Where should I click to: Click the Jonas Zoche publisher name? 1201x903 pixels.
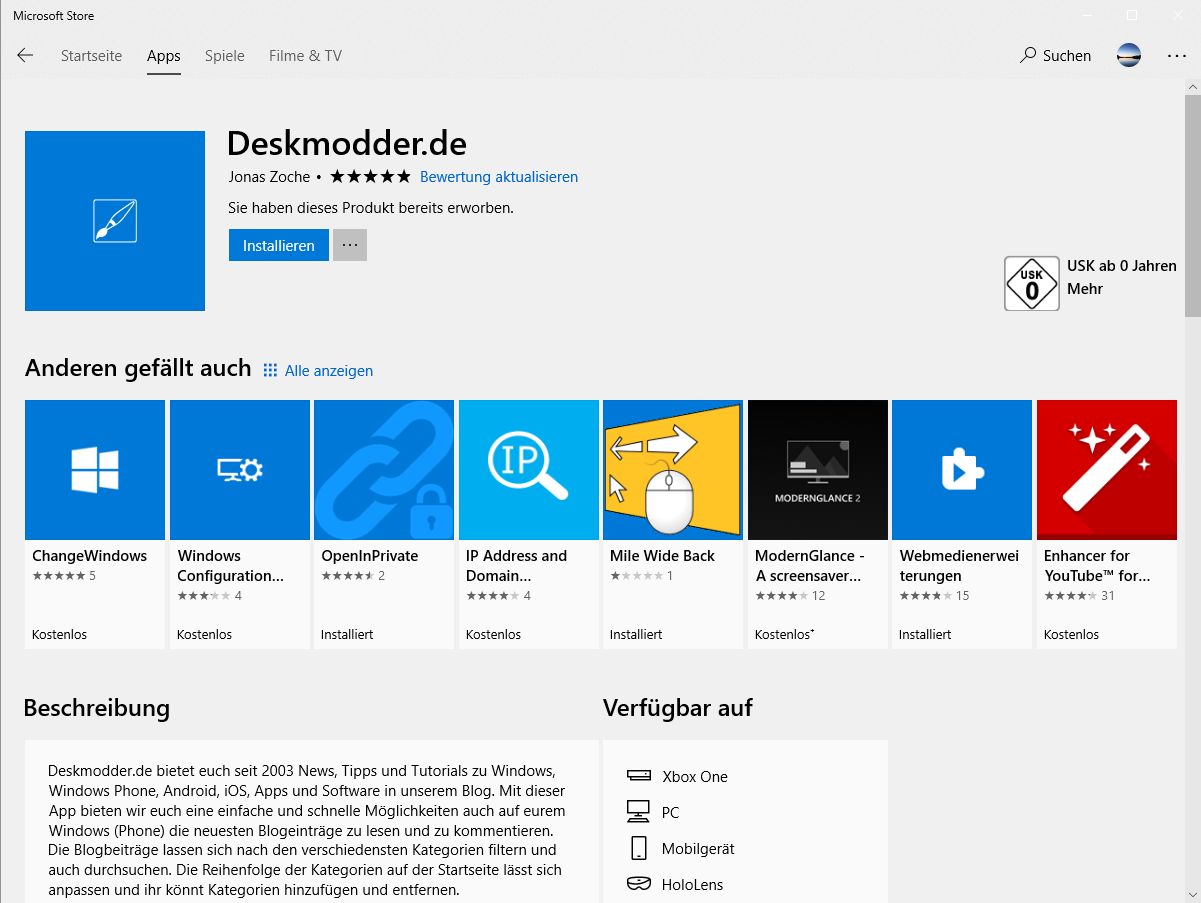click(269, 177)
